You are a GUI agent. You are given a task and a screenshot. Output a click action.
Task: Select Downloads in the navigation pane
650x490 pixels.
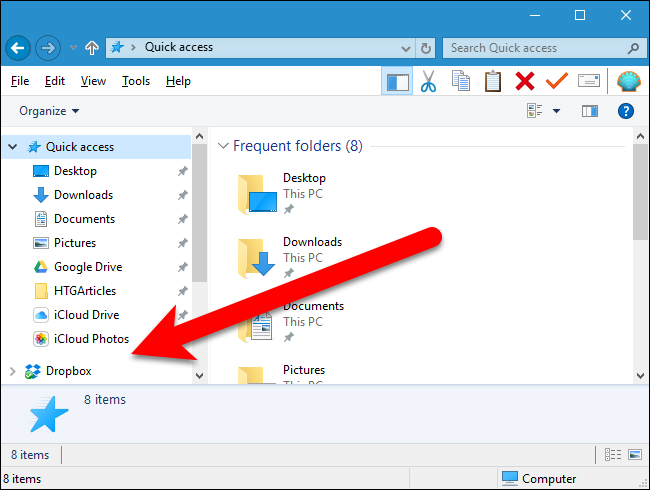point(84,195)
